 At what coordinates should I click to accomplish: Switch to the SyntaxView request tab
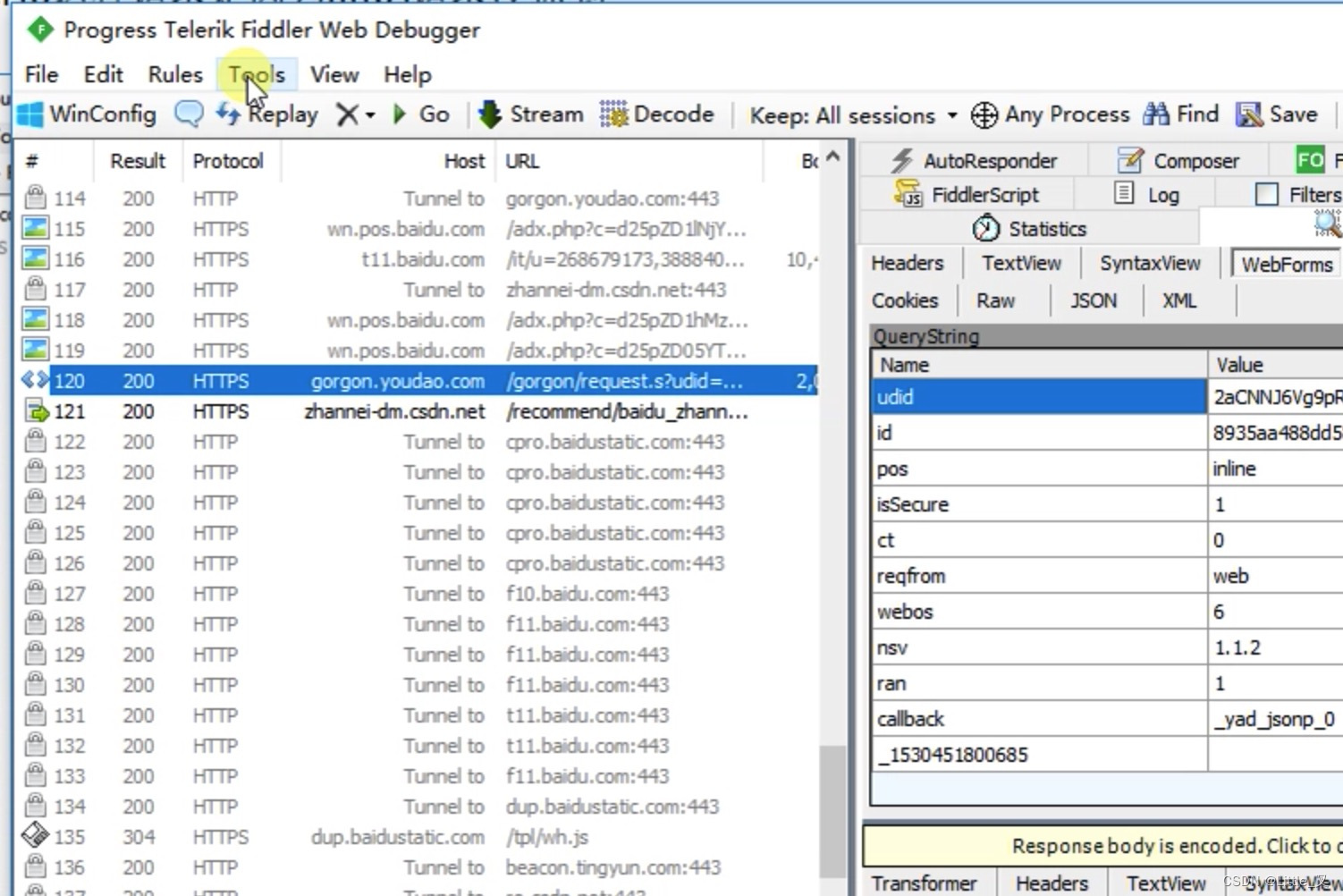(x=1150, y=263)
